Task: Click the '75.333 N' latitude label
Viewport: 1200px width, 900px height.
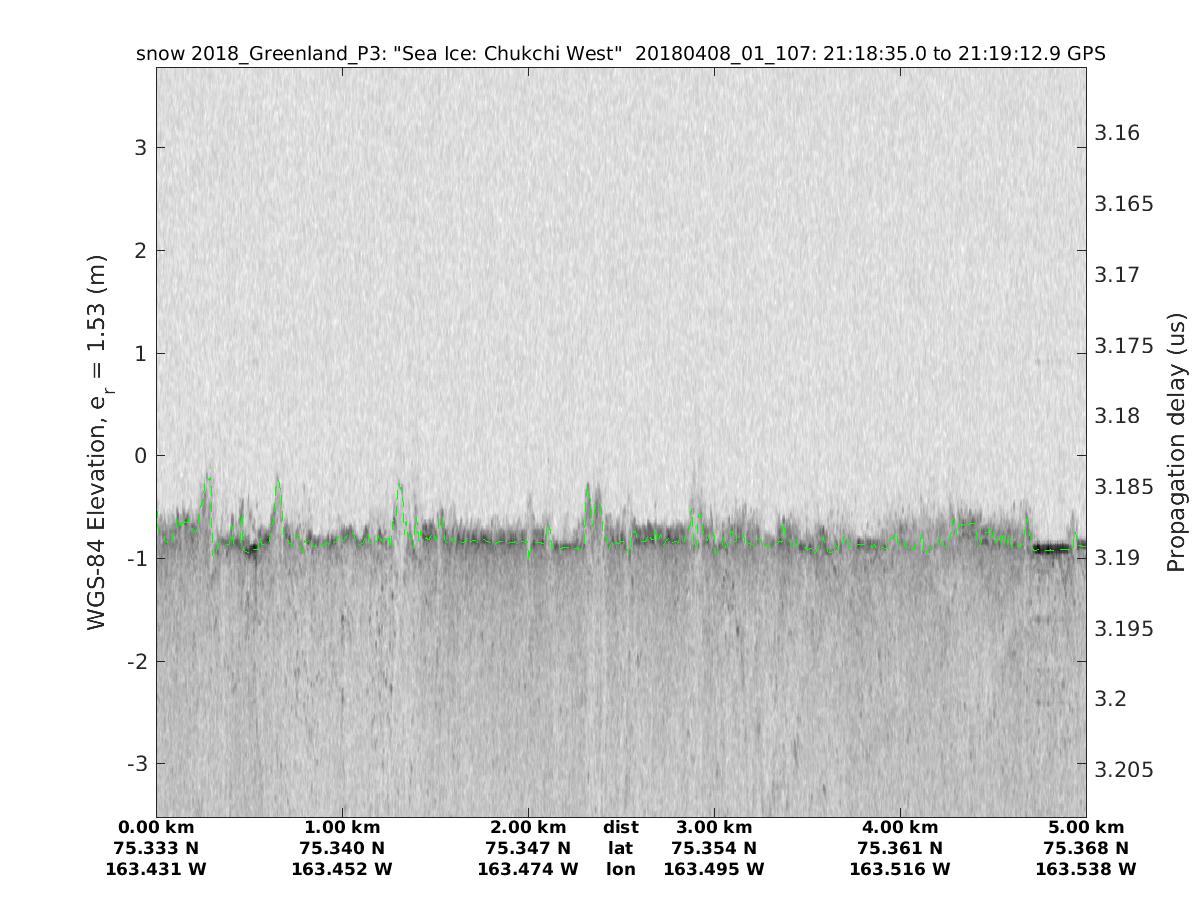Action: pyautogui.click(x=156, y=848)
